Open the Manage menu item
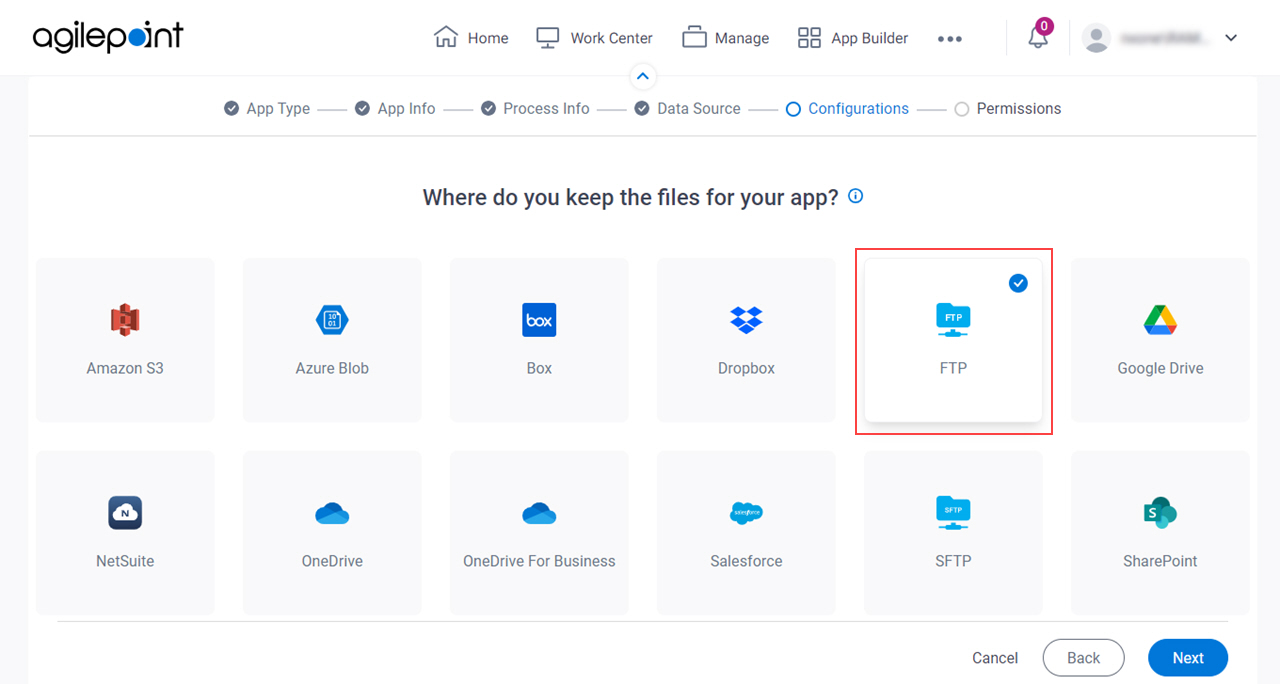Viewport: 1280px width, 684px height. pyautogui.click(x=726, y=38)
